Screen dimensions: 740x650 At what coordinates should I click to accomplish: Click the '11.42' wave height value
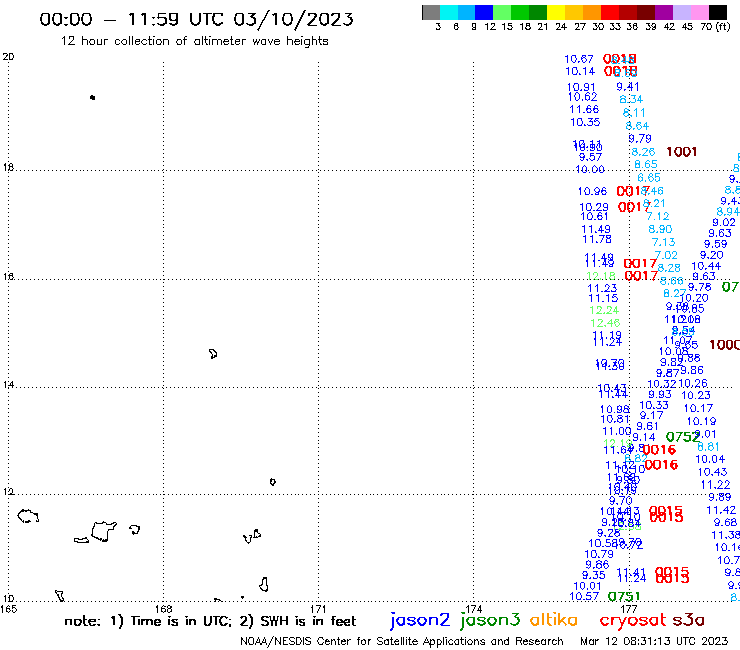tap(721, 510)
